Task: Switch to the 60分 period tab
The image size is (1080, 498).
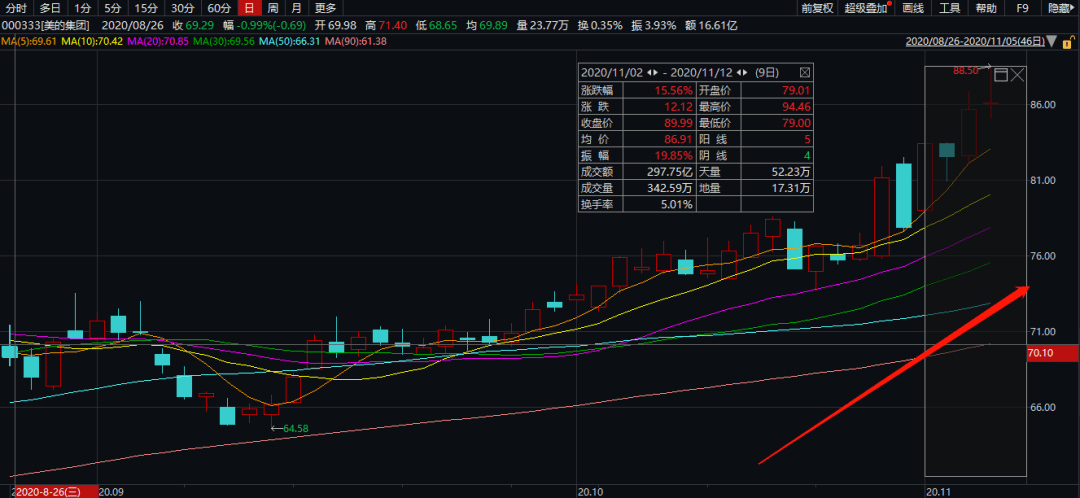Action: tap(219, 8)
